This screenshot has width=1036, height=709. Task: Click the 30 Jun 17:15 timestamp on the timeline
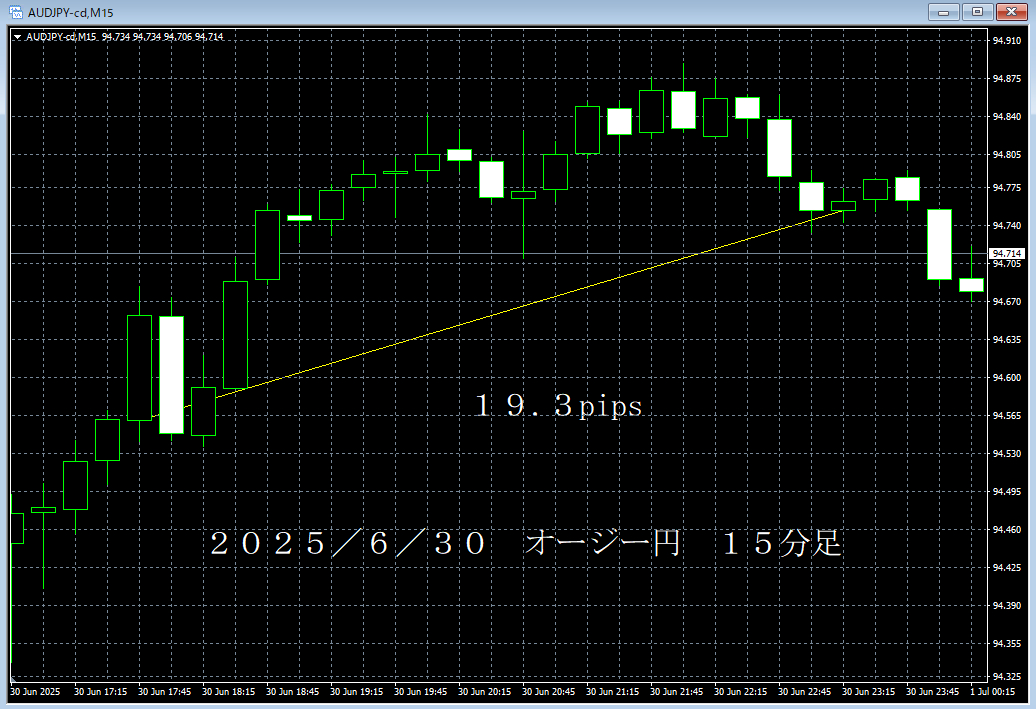tap(100, 690)
